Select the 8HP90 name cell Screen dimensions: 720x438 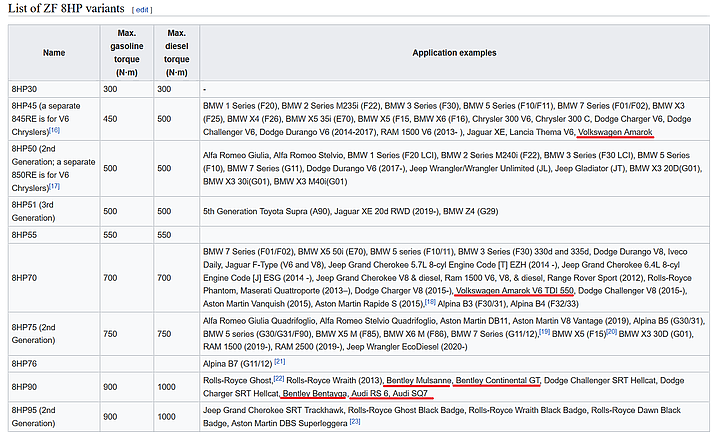coord(54,387)
